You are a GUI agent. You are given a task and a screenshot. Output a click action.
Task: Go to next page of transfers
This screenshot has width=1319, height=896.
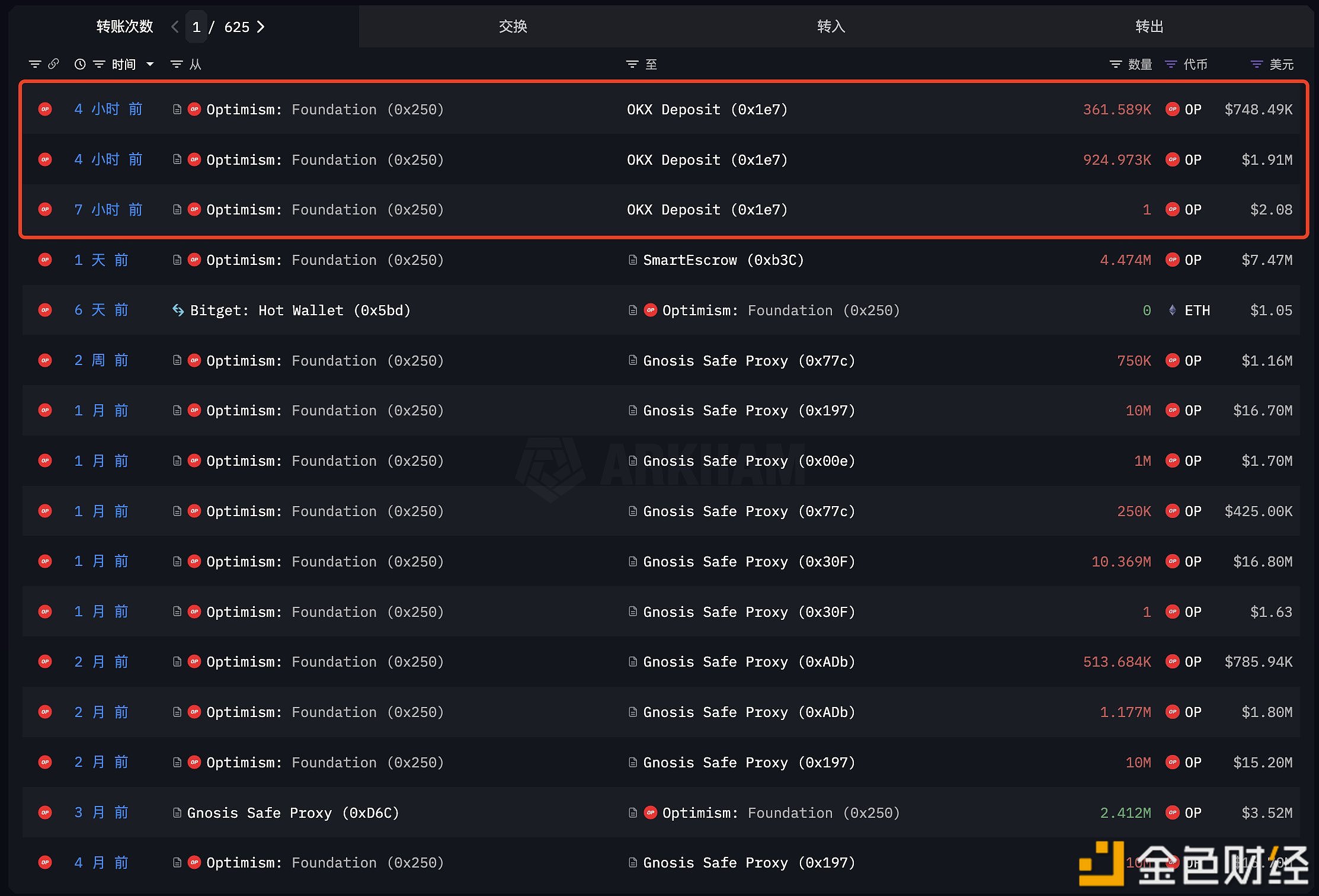261,27
